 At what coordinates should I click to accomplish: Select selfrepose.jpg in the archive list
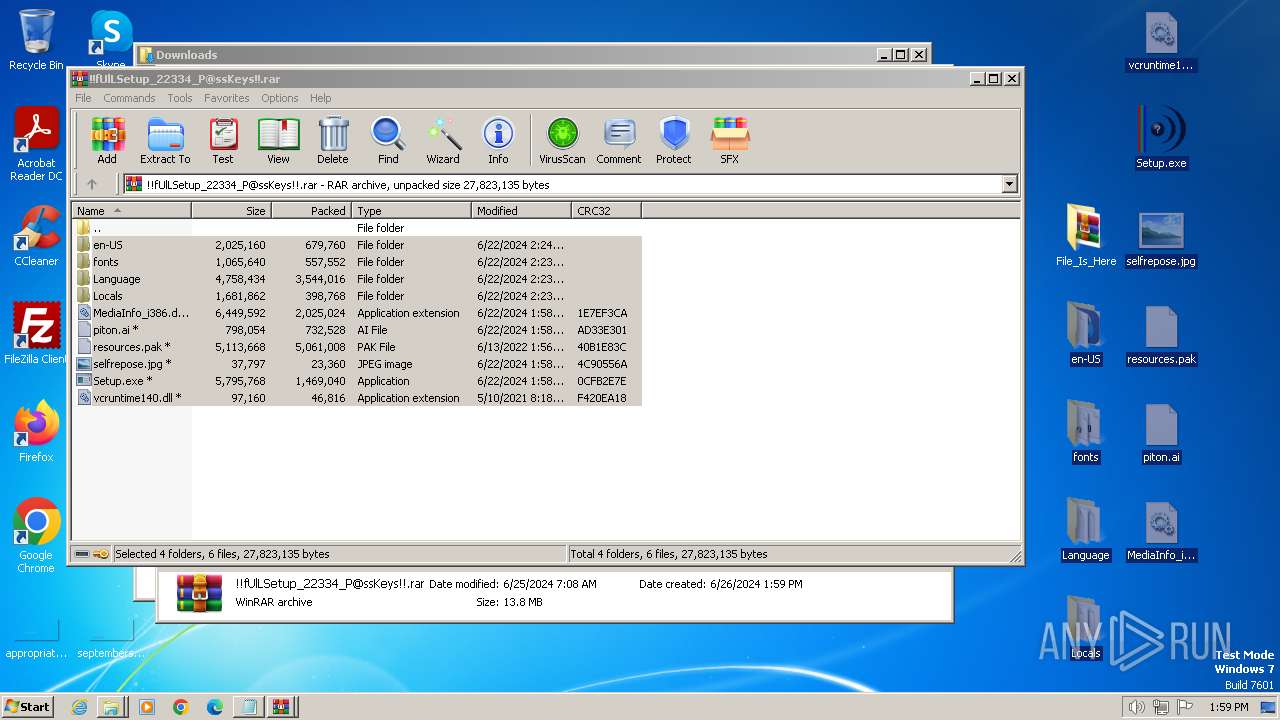click(357, 364)
